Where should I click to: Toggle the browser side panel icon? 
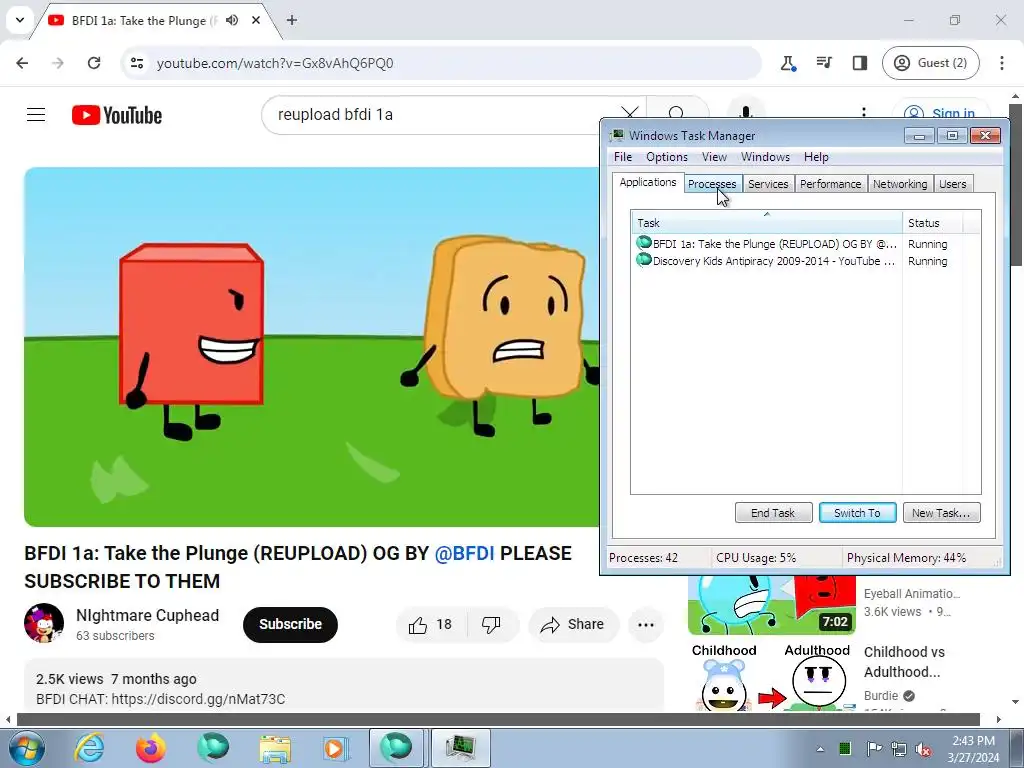point(859,63)
